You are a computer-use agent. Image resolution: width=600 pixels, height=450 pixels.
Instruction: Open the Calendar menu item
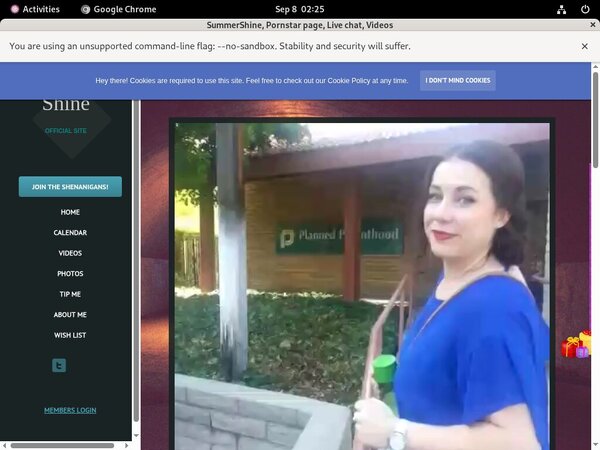pyautogui.click(x=70, y=233)
